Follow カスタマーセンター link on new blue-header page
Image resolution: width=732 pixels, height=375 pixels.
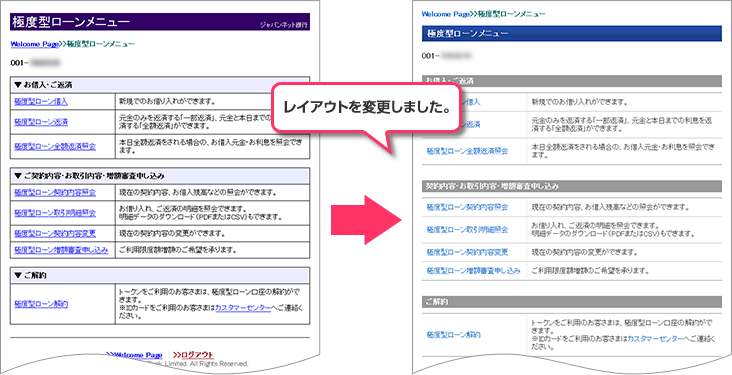tap(655, 339)
